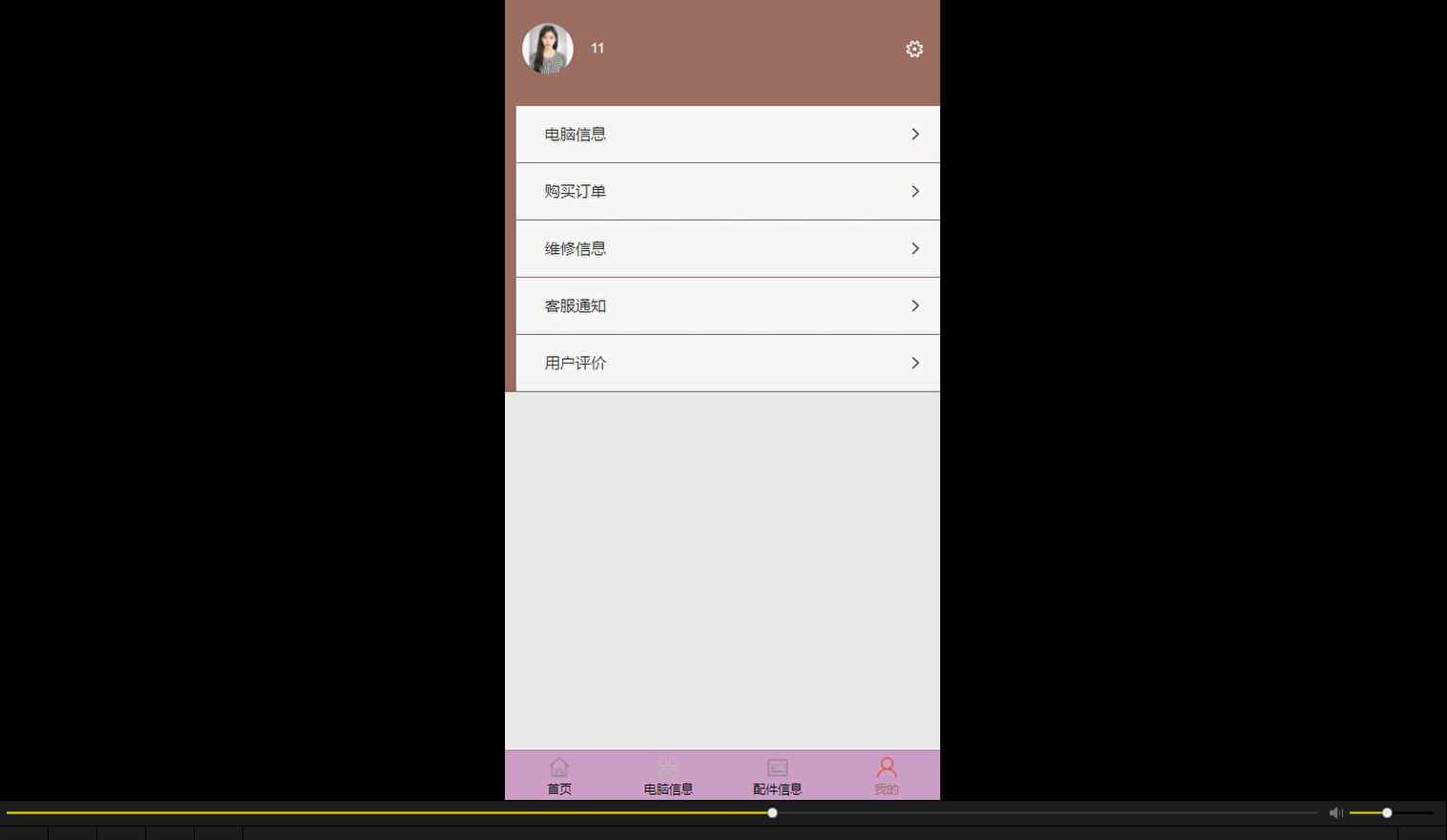This screenshot has height=840, width=1447.
Task: Expand the 用户评价 row chevron arrow
Action: pos(915,364)
